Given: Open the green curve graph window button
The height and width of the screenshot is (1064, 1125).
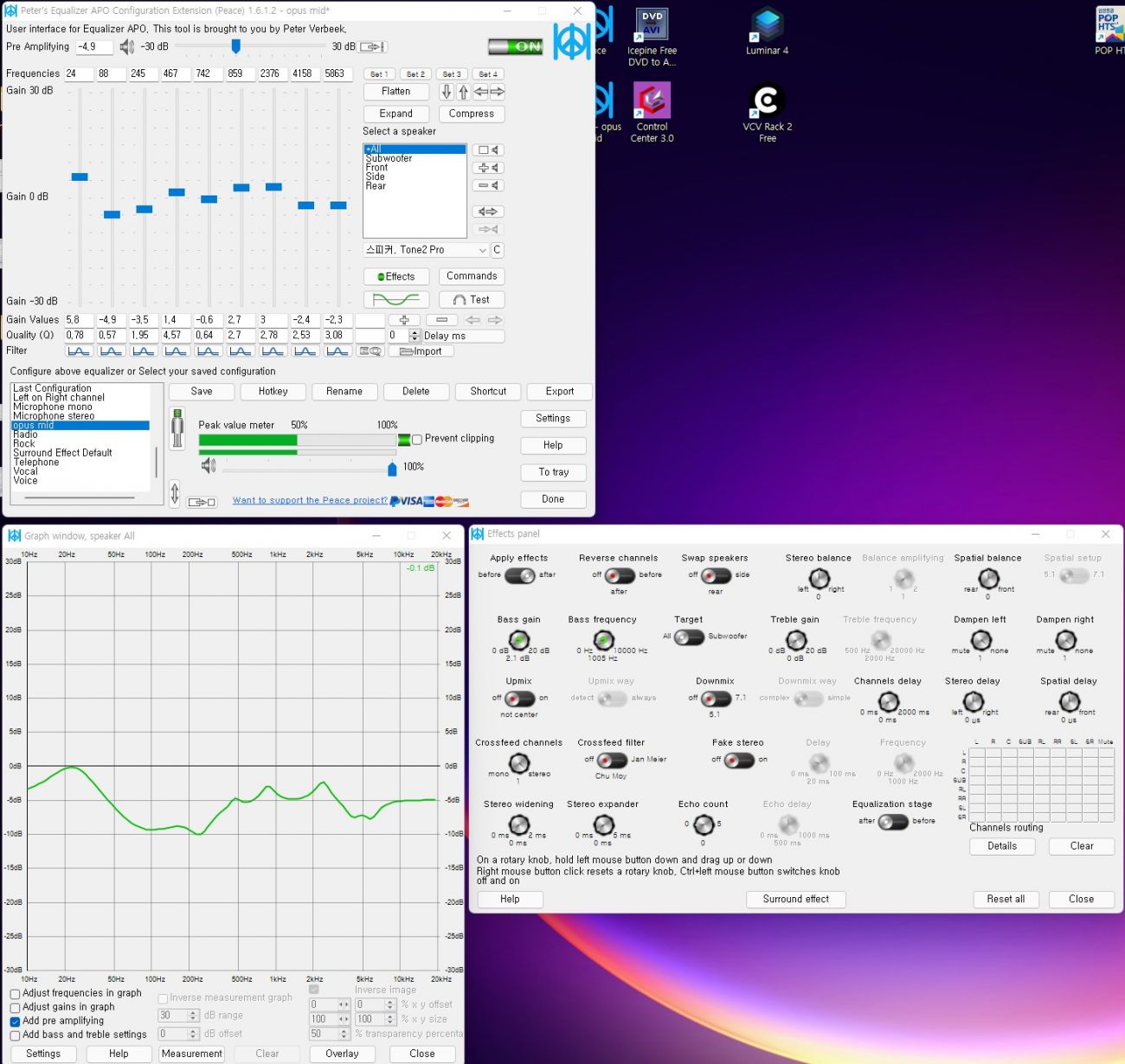Looking at the screenshot, I should [396, 299].
